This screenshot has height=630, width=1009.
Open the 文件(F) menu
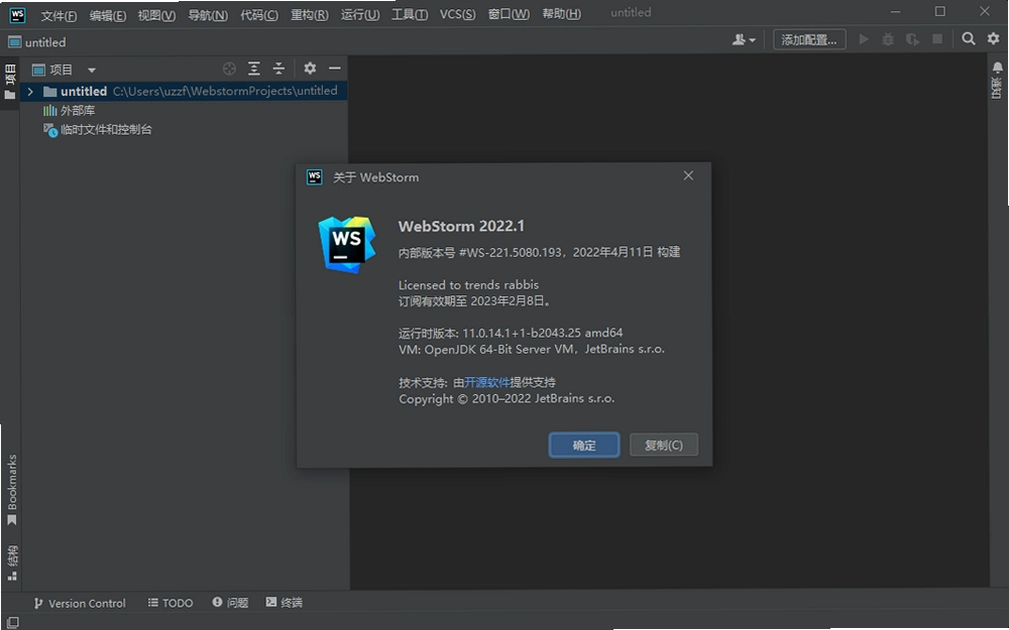click(59, 15)
